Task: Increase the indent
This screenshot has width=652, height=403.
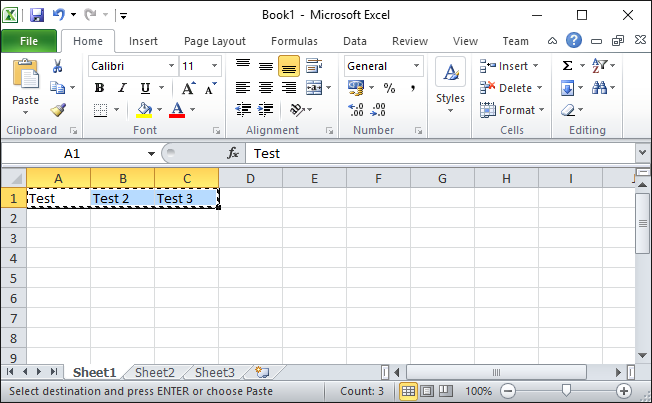Action: click(266, 110)
